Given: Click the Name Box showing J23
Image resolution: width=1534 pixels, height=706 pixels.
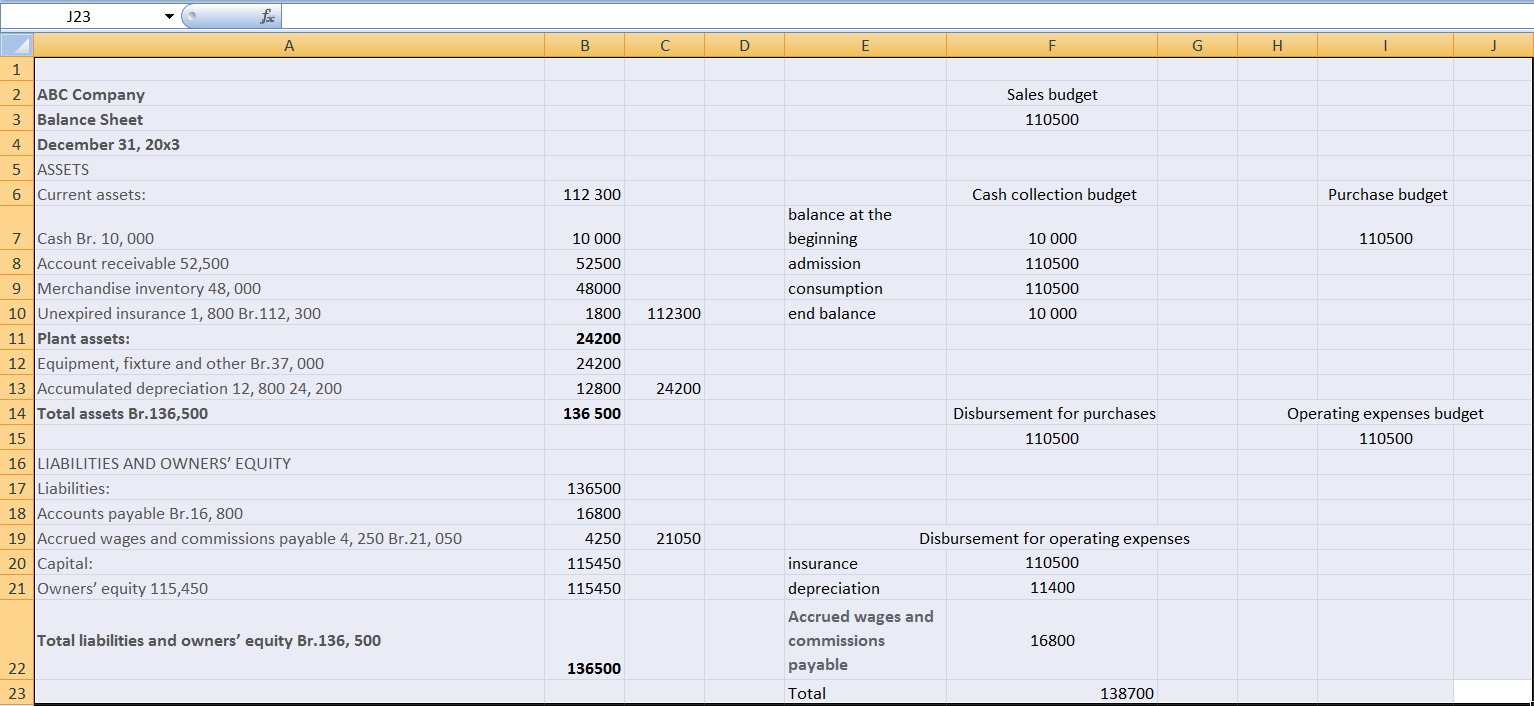Looking at the screenshot, I should pyautogui.click(x=80, y=17).
